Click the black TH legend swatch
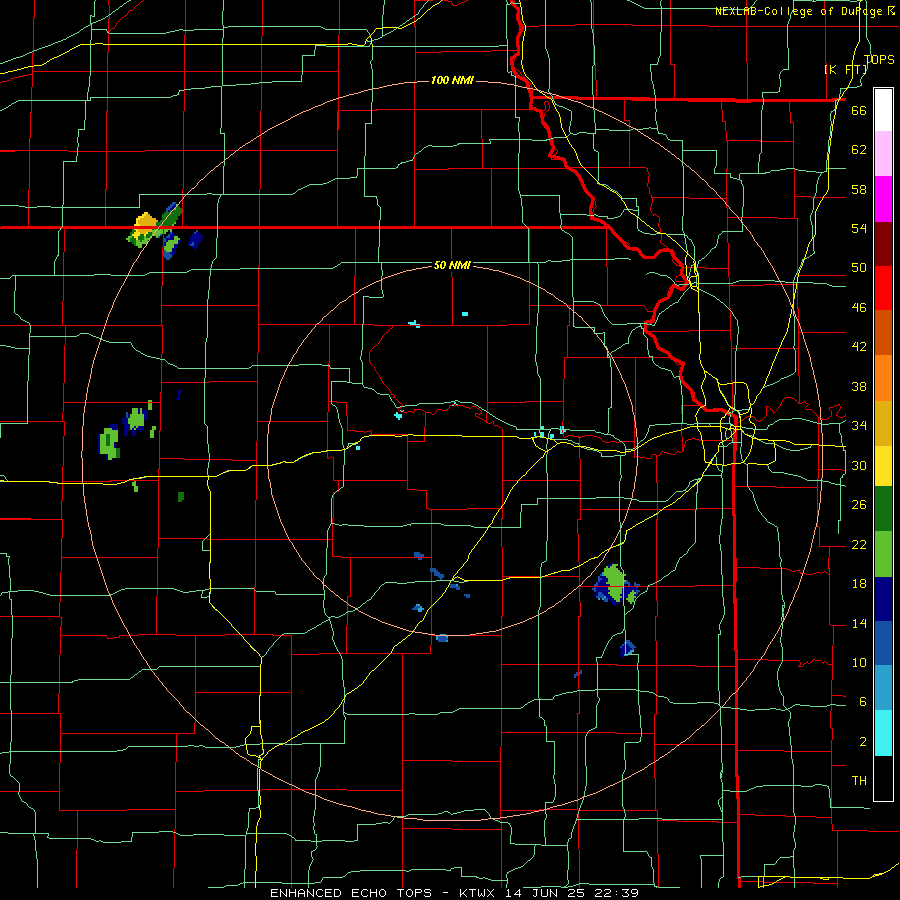 coord(883,778)
